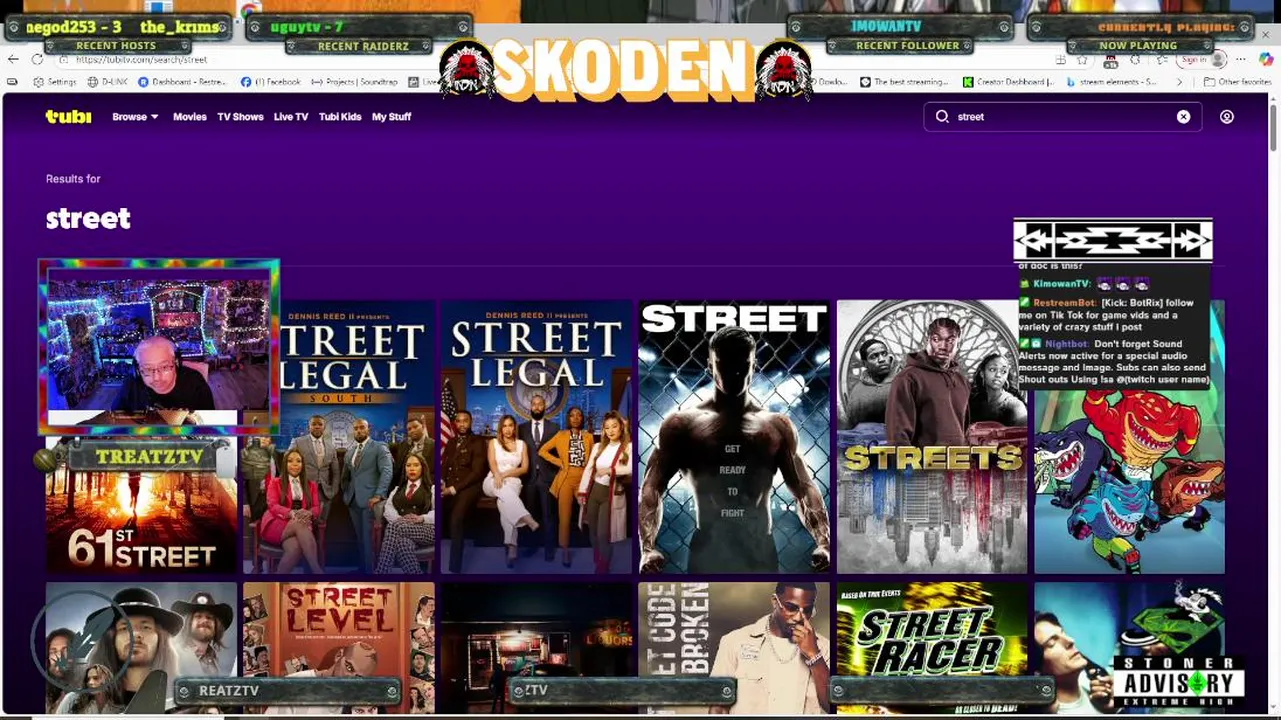The width and height of the screenshot is (1281, 720).
Task: Open Live TV
Action: click(x=291, y=117)
